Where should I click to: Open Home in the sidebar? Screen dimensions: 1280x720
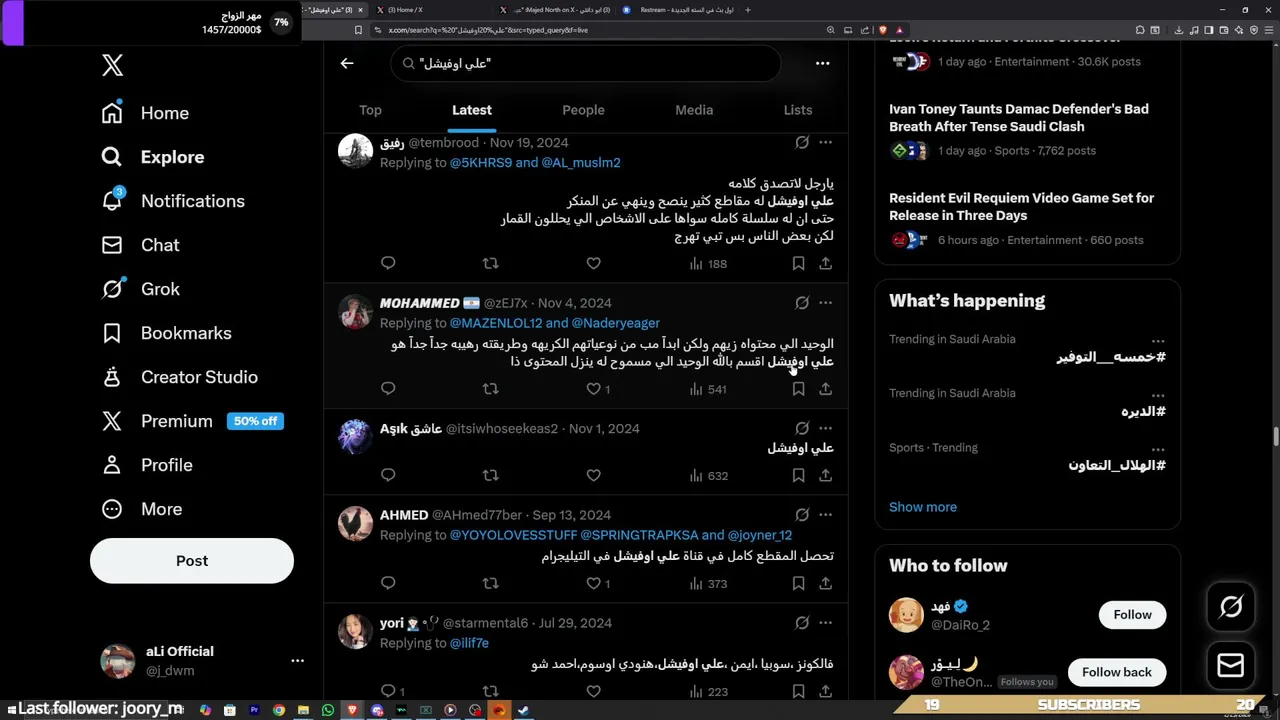coord(145,113)
